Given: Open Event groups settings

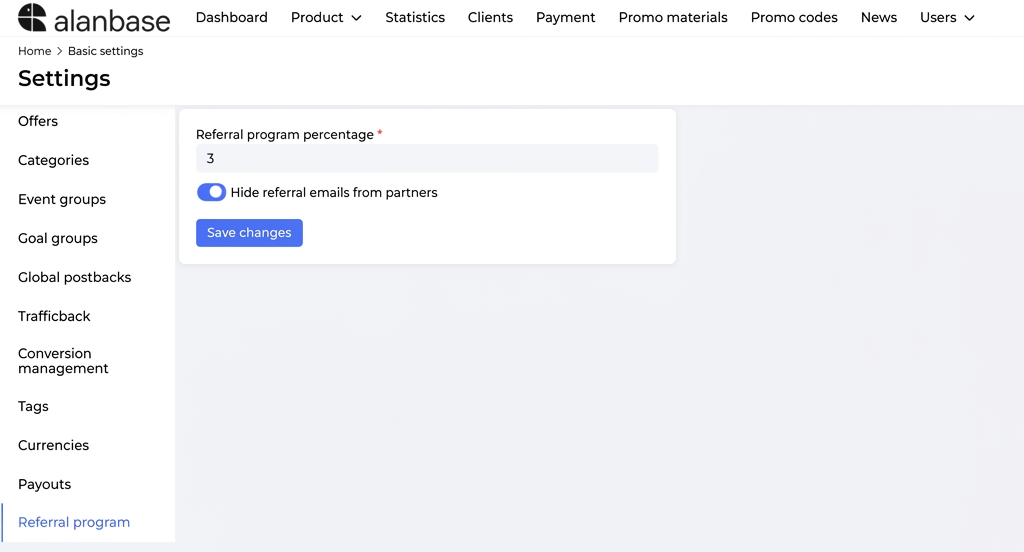Looking at the screenshot, I should pyautogui.click(x=62, y=199).
